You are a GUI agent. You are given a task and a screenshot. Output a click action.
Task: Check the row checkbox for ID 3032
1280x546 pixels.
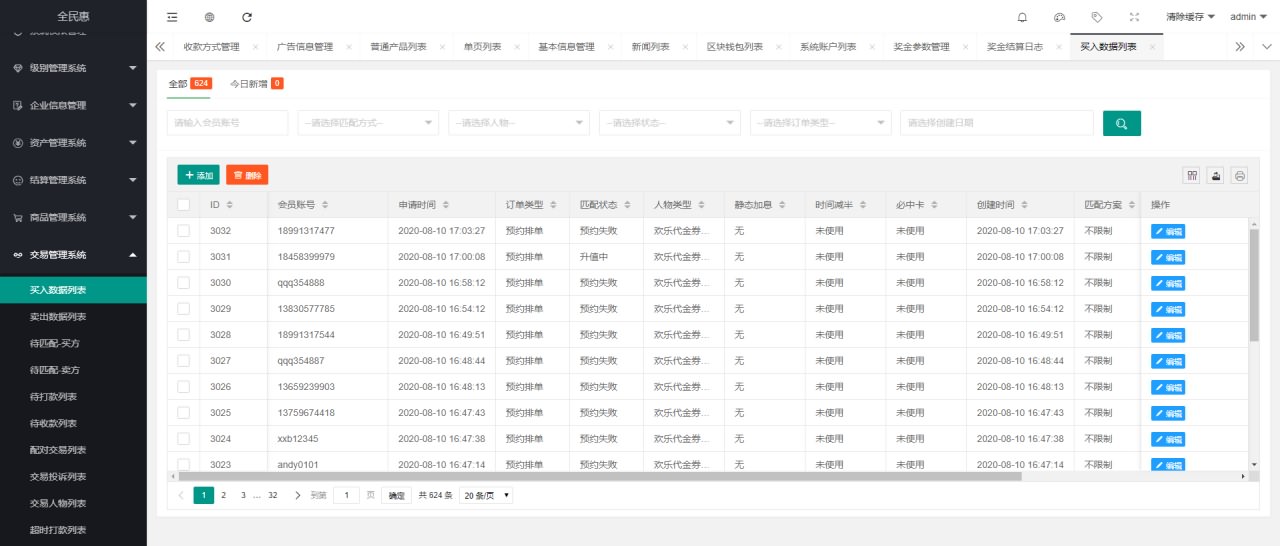tap(183, 231)
